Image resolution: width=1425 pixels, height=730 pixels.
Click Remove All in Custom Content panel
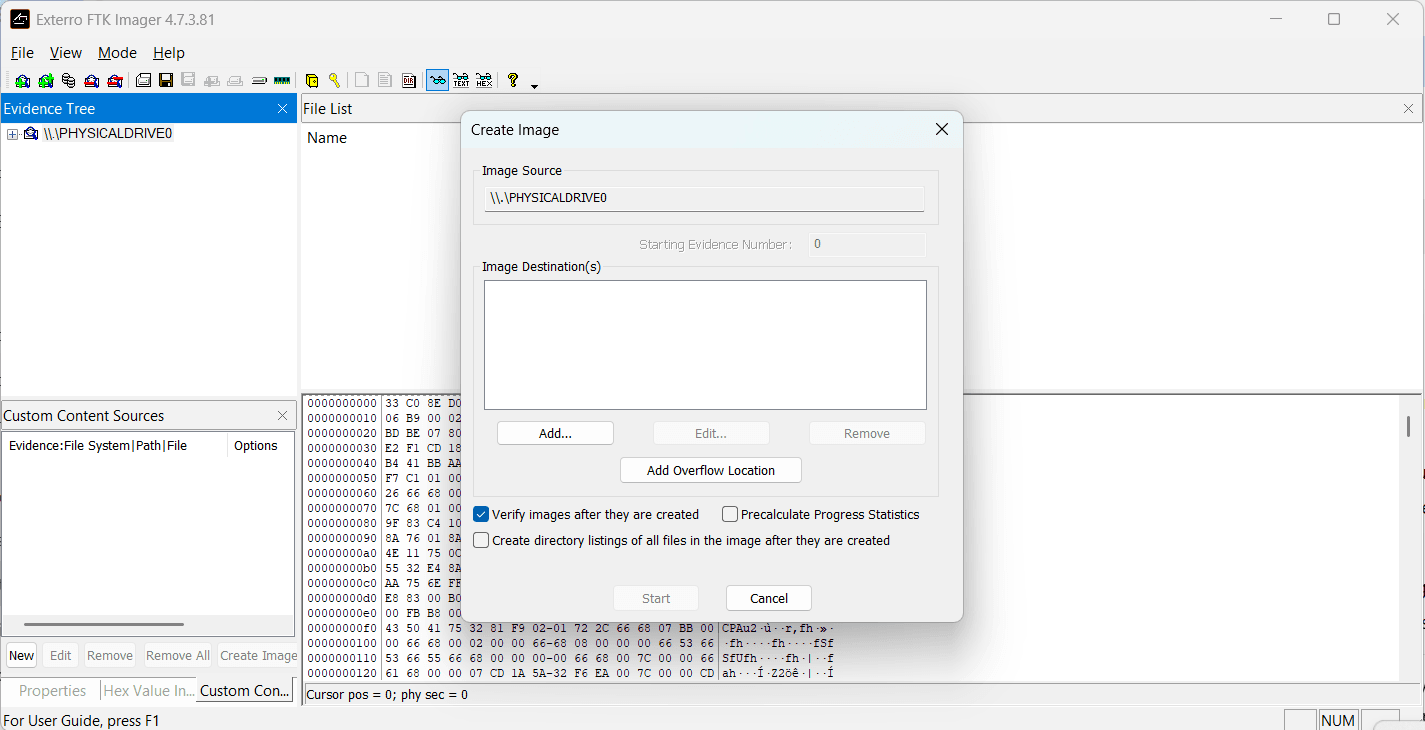178,655
